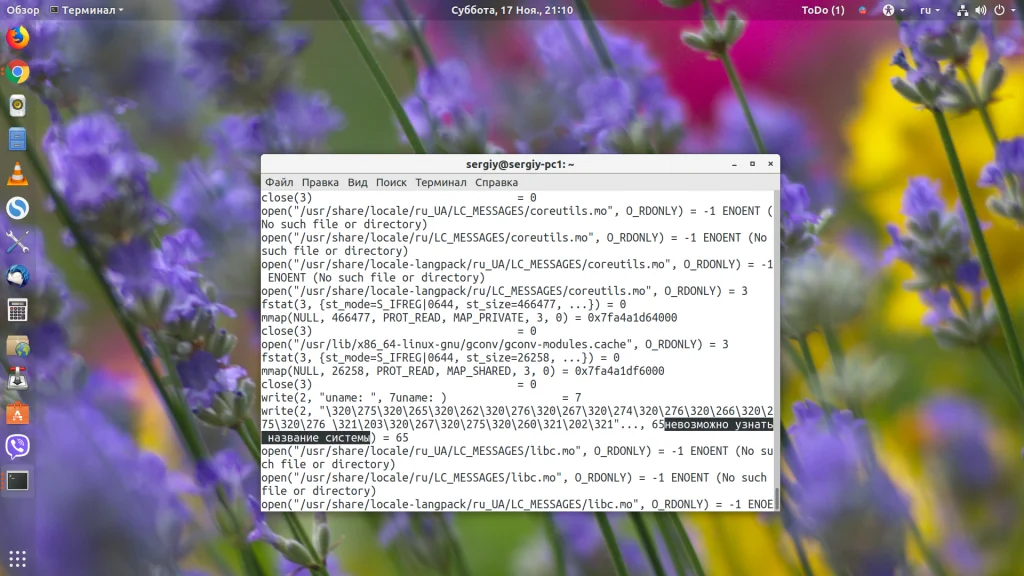Click the small blue-red tray indicator icon
This screenshot has width=1024, height=576.
(863, 10)
